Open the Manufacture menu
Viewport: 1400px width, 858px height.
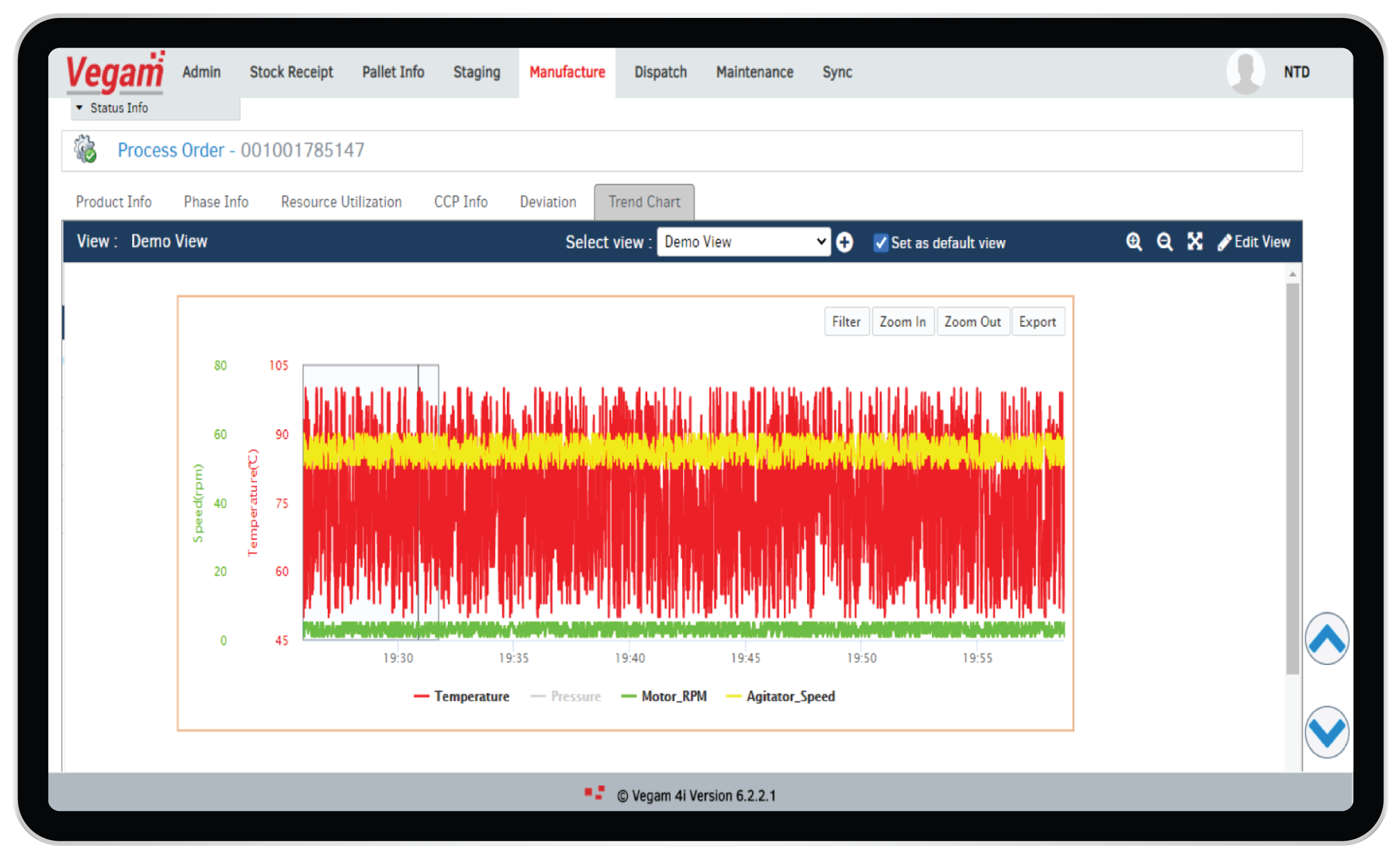(567, 72)
